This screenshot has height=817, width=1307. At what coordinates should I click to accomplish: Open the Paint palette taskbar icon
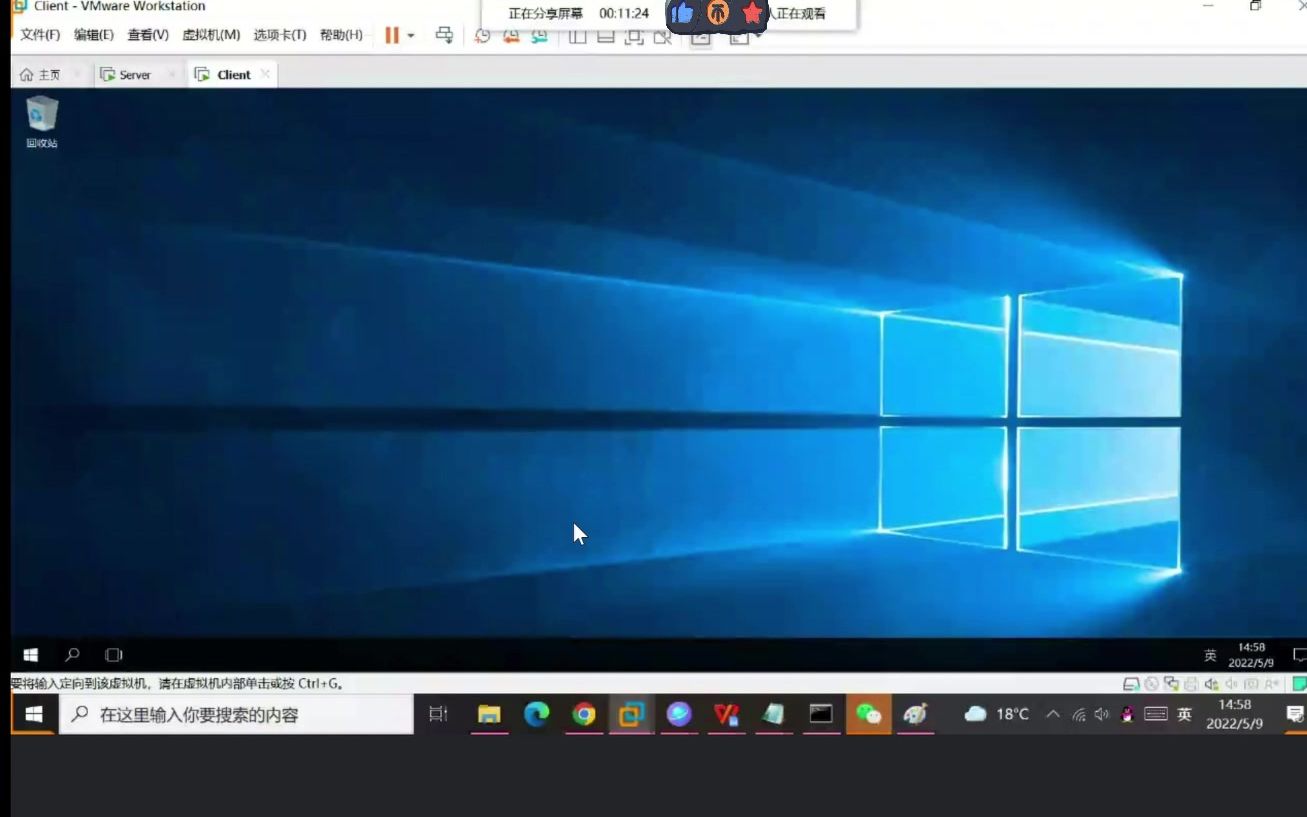pyautogui.click(x=915, y=714)
